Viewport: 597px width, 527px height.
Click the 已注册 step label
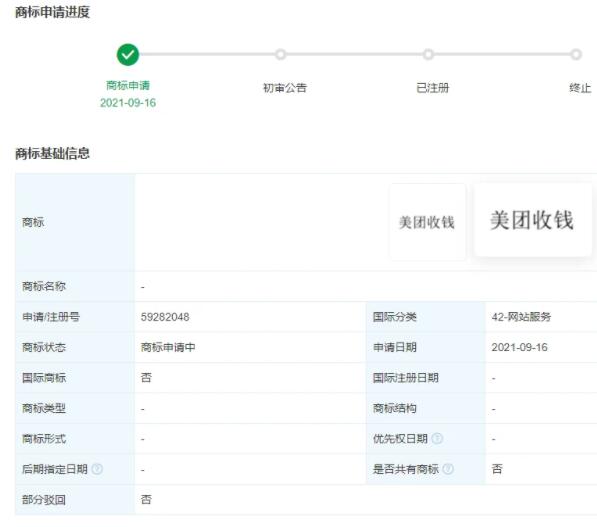[x=433, y=88]
